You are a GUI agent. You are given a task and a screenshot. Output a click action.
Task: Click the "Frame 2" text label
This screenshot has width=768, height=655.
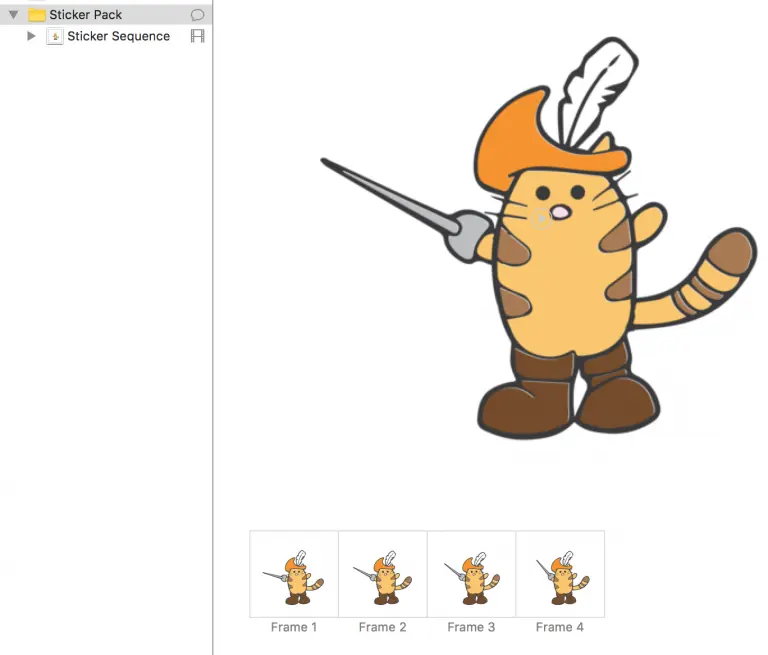(x=383, y=627)
